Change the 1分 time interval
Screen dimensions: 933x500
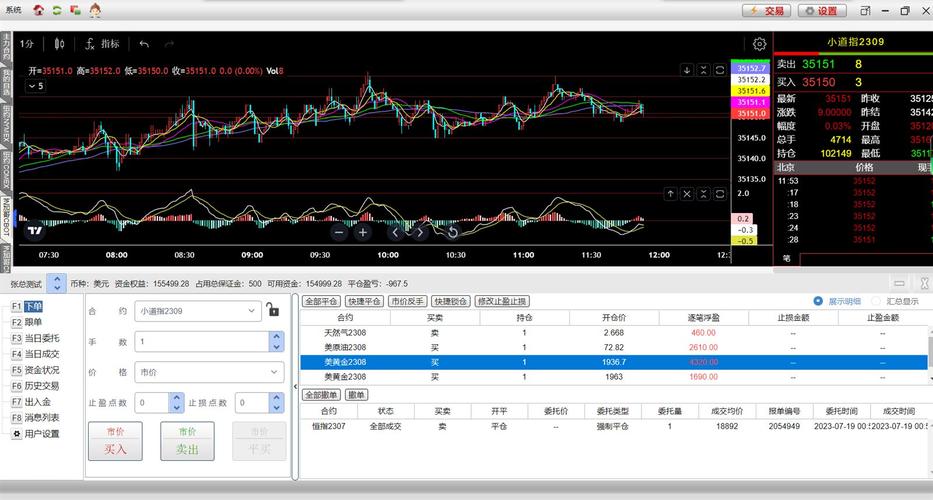coord(27,43)
